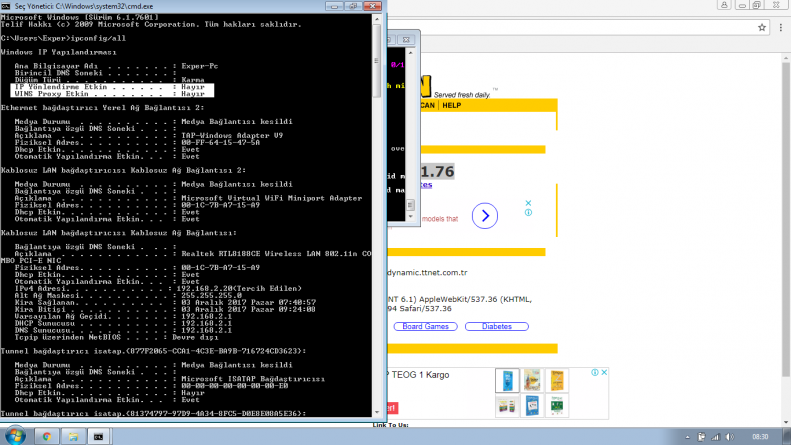Click the Chrome profile person icon
Viewport: 791px width, 445px height.
point(724,5)
